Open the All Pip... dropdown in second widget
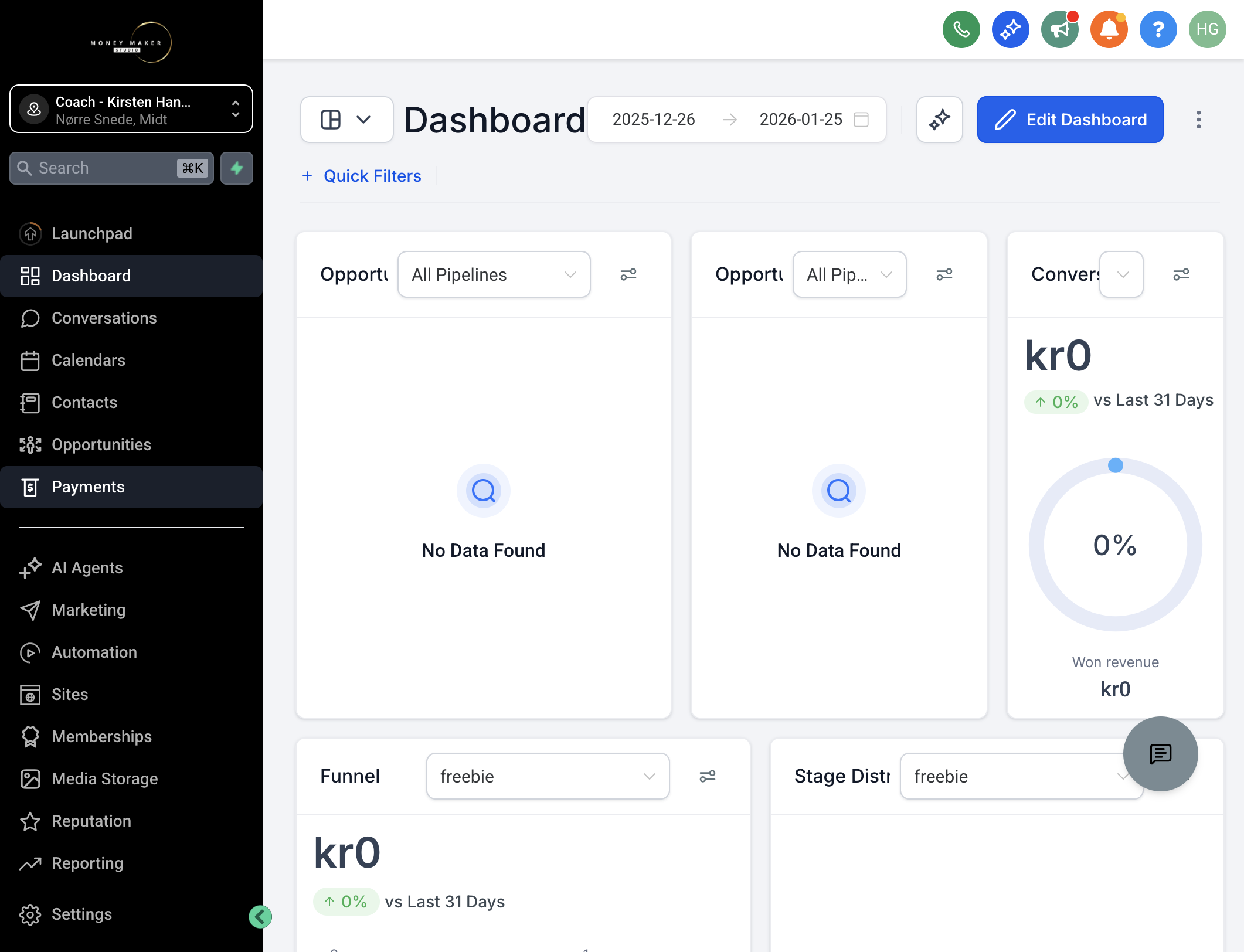 849,274
